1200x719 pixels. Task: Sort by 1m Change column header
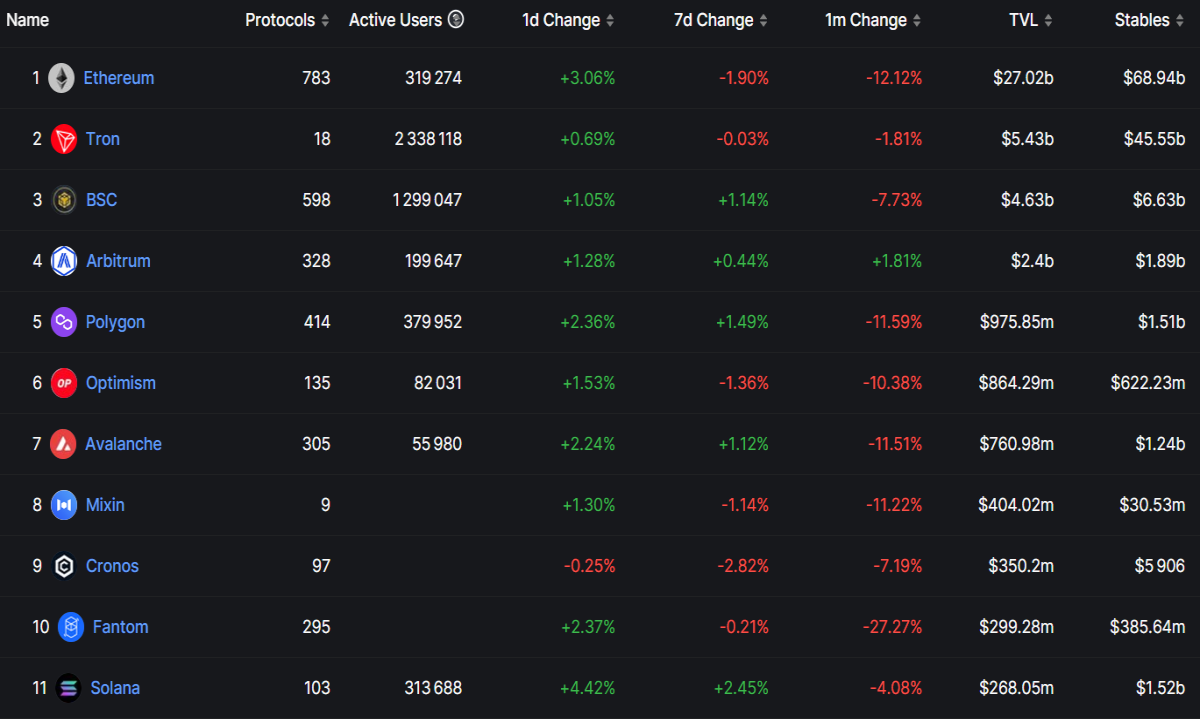tap(873, 20)
